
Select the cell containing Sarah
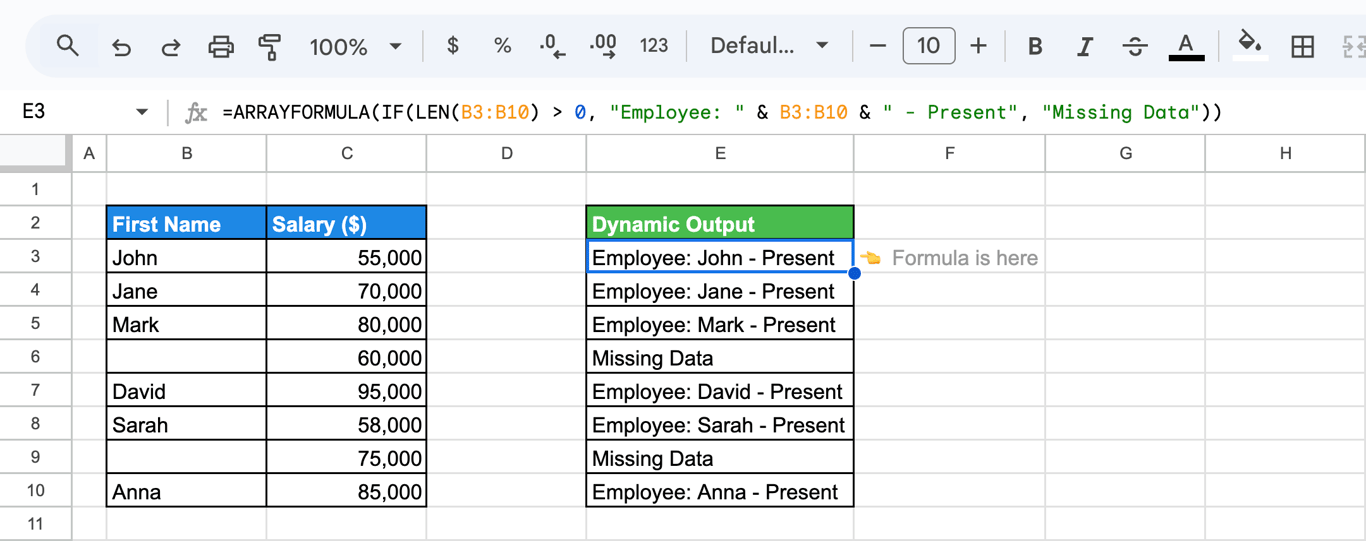[x=186, y=424]
